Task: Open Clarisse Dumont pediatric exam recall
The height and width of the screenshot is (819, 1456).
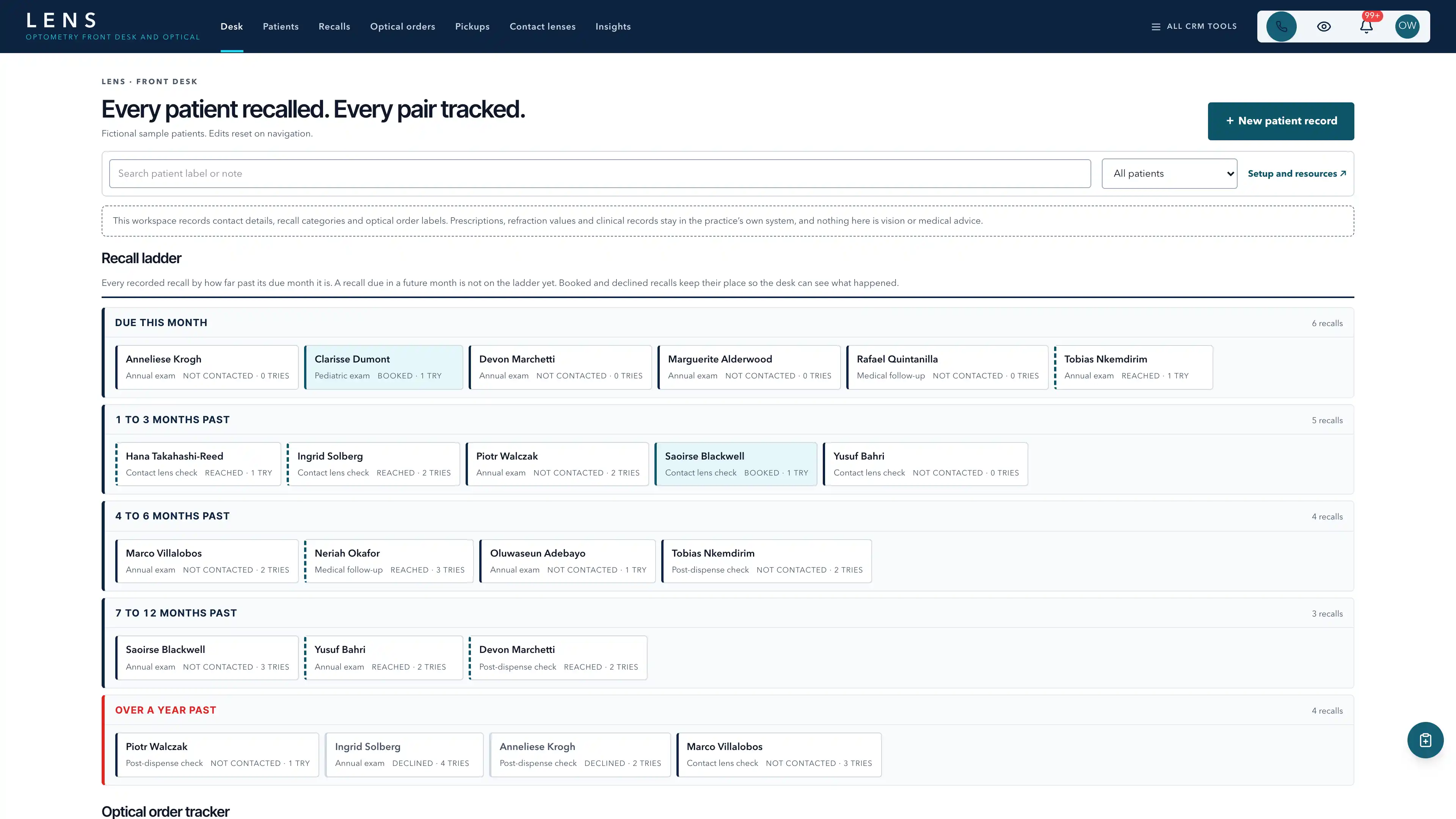Action: [x=384, y=367]
